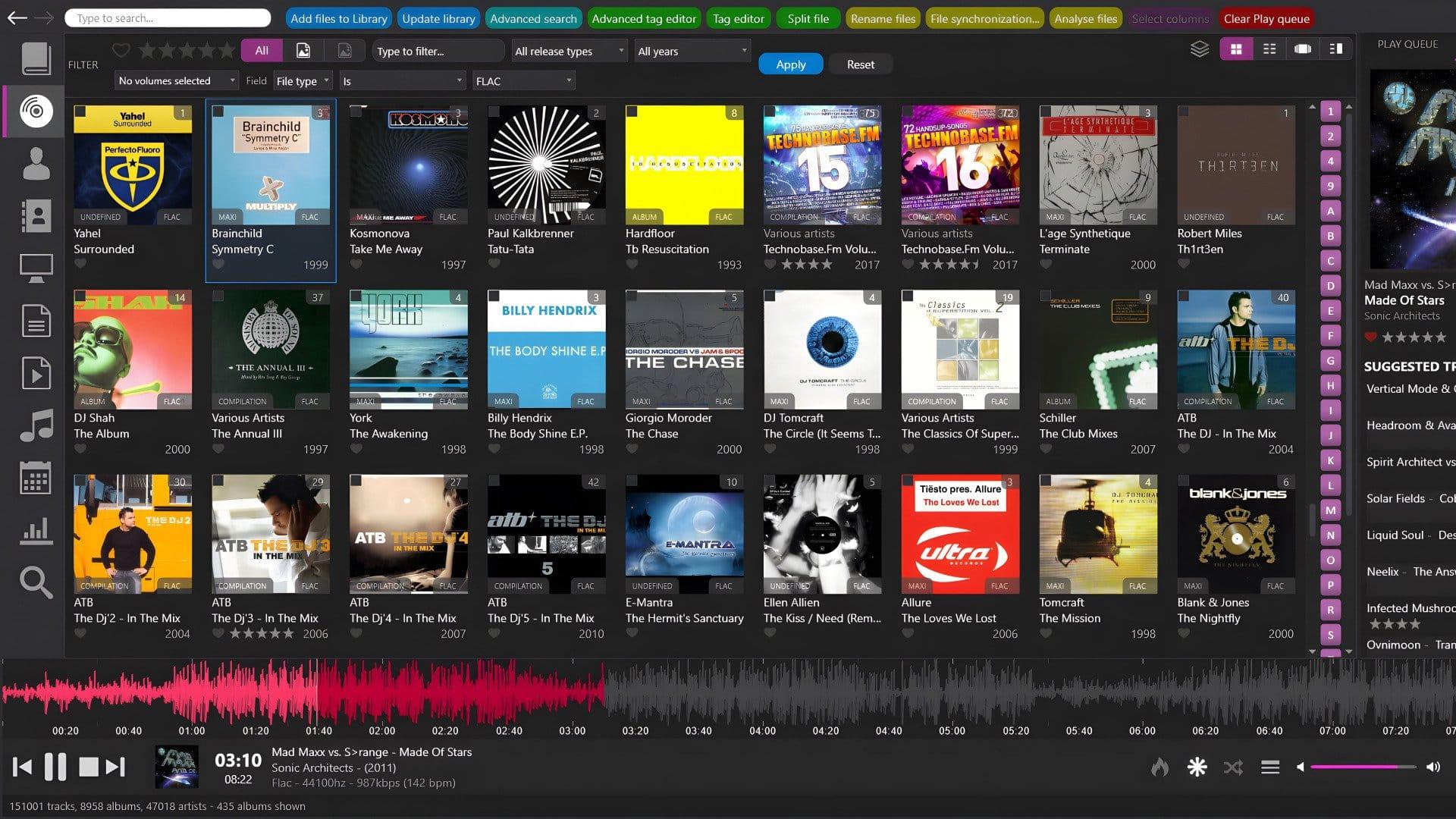Open the FLAC value dropdown
The image size is (1456, 819).
[523, 80]
